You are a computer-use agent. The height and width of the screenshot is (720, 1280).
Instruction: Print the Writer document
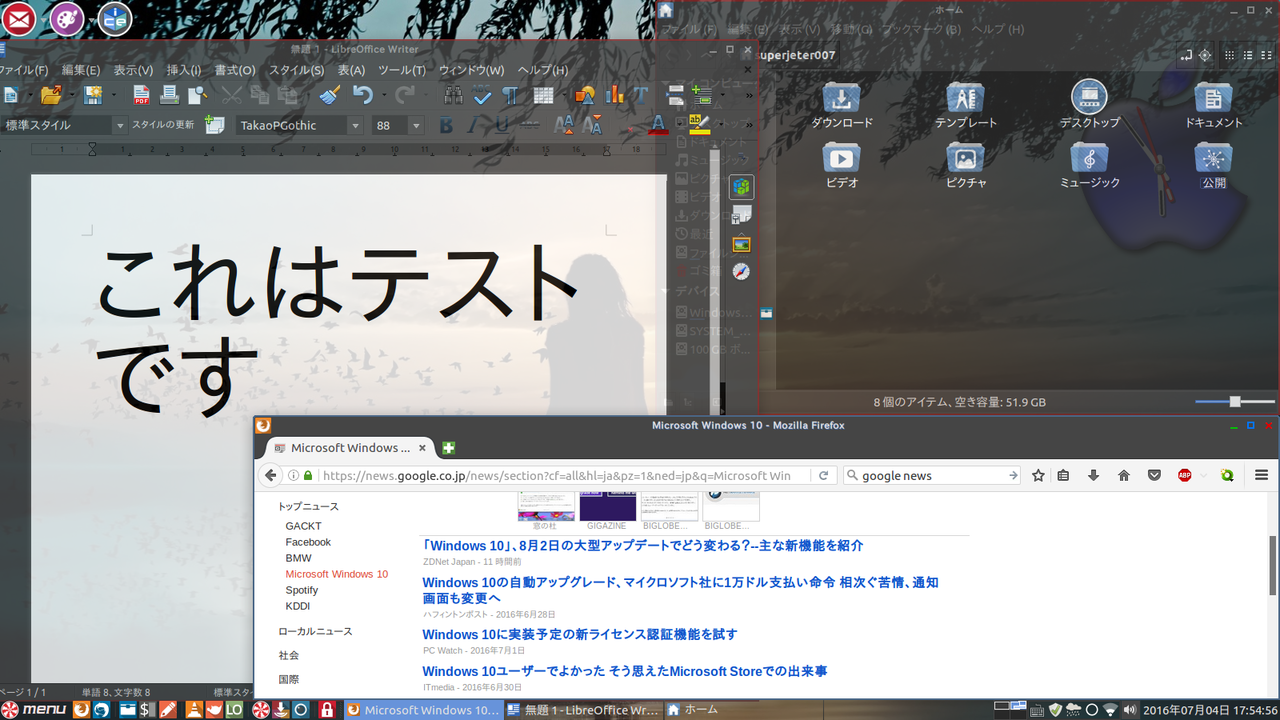point(169,96)
